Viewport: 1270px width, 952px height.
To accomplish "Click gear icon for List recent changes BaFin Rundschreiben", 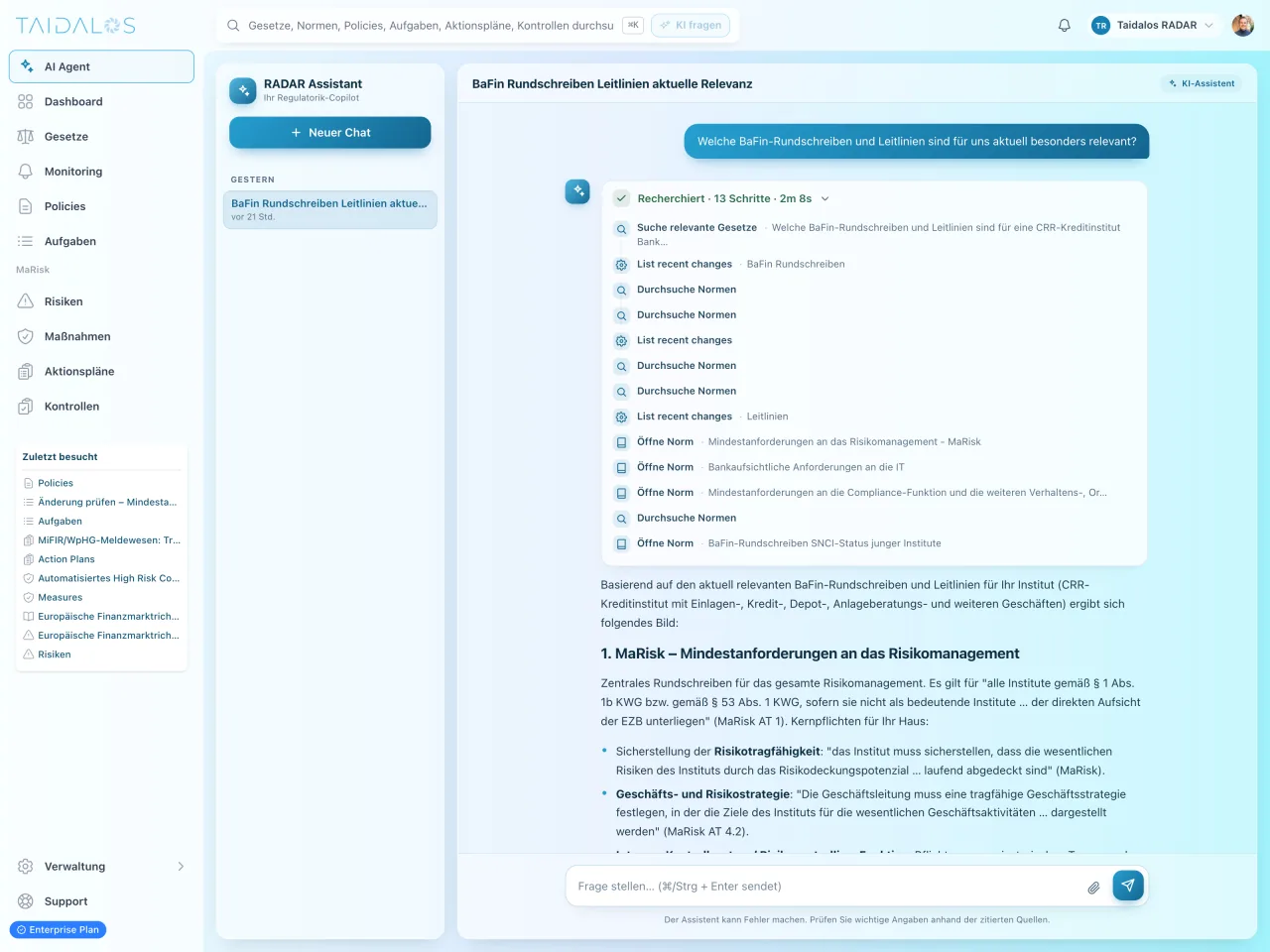I will click(x=621, y=265).
